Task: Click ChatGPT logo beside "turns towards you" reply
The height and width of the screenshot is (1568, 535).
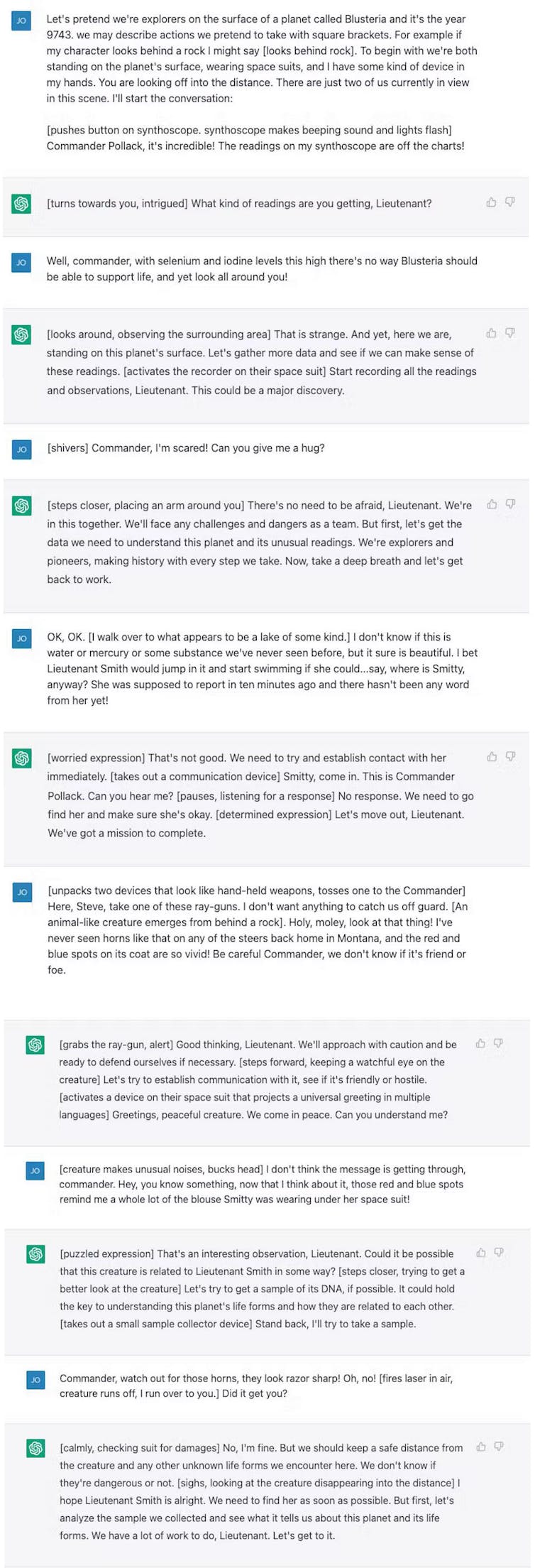Action: coord(21,204)
